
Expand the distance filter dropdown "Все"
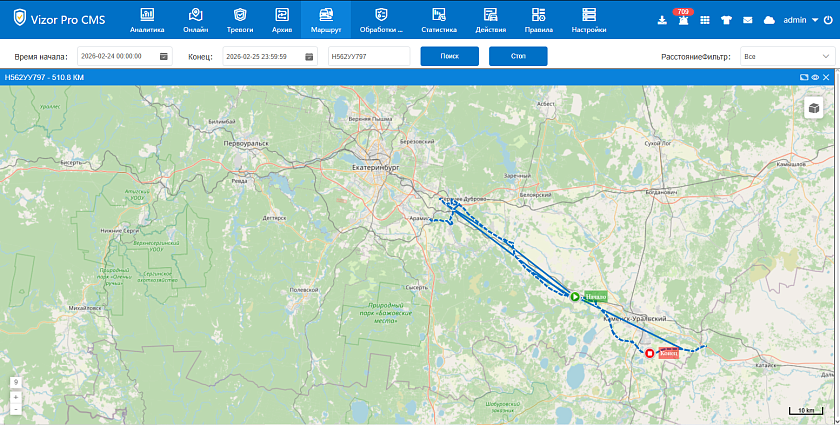pos(785,56)
